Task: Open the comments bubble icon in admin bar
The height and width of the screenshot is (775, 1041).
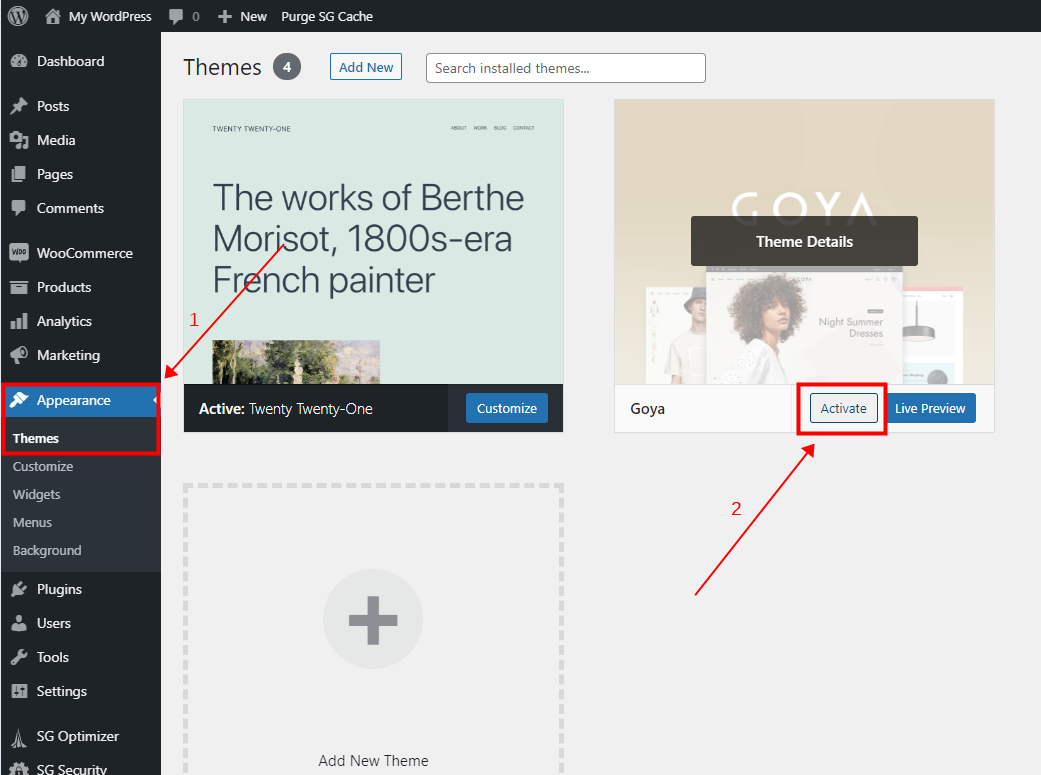Action: pos(176,17)
